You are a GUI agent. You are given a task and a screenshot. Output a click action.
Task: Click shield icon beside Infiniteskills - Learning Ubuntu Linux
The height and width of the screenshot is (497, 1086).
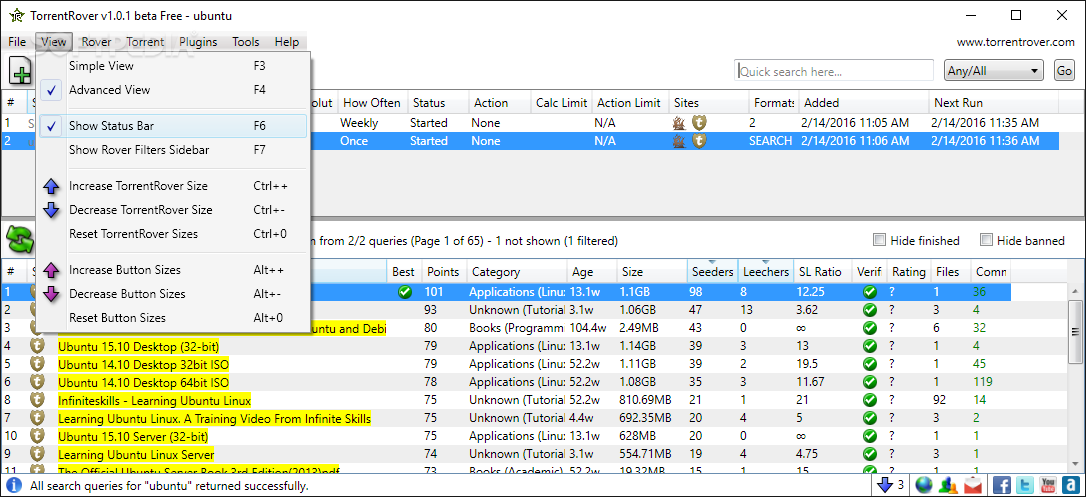point(37,399)
